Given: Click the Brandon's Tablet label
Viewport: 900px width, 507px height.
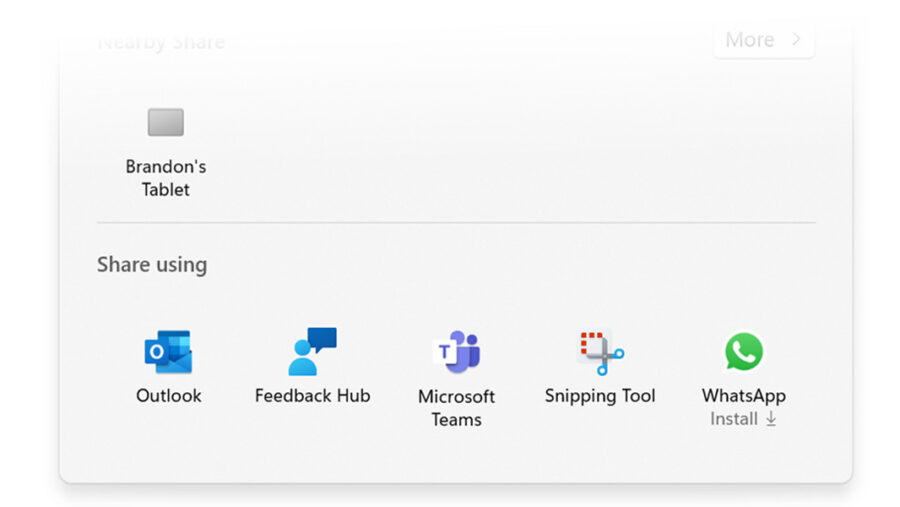Looking at the screenshot, I should (x=166, y=178).
